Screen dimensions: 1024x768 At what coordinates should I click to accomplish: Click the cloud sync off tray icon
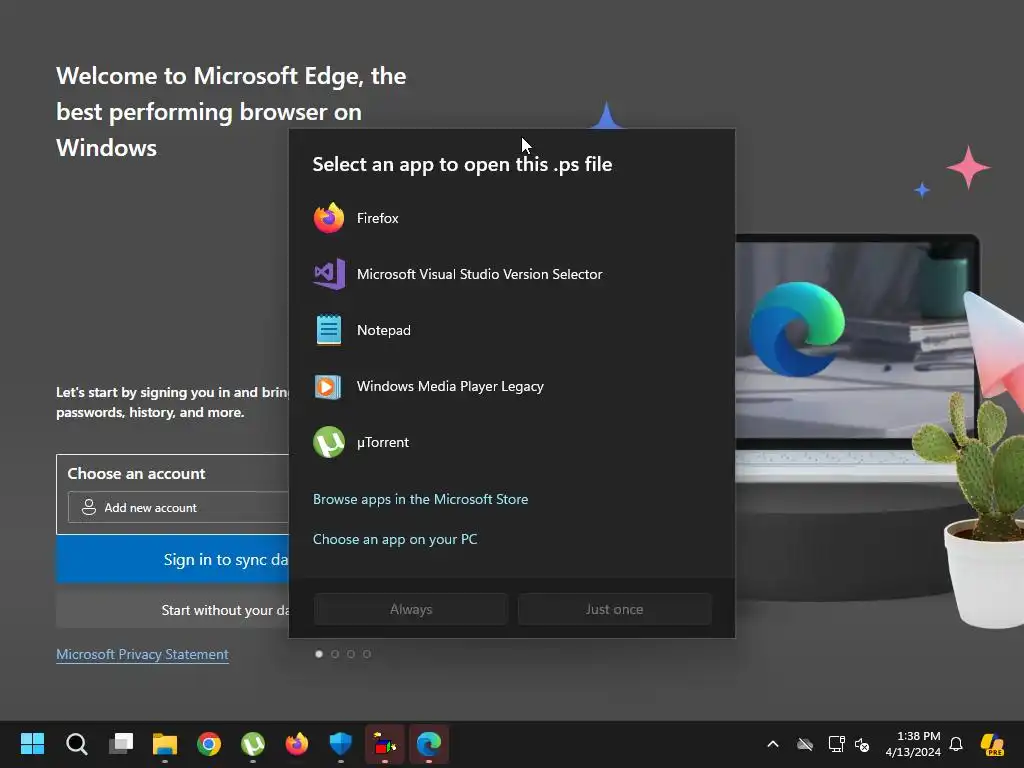[x=805, y=744]
